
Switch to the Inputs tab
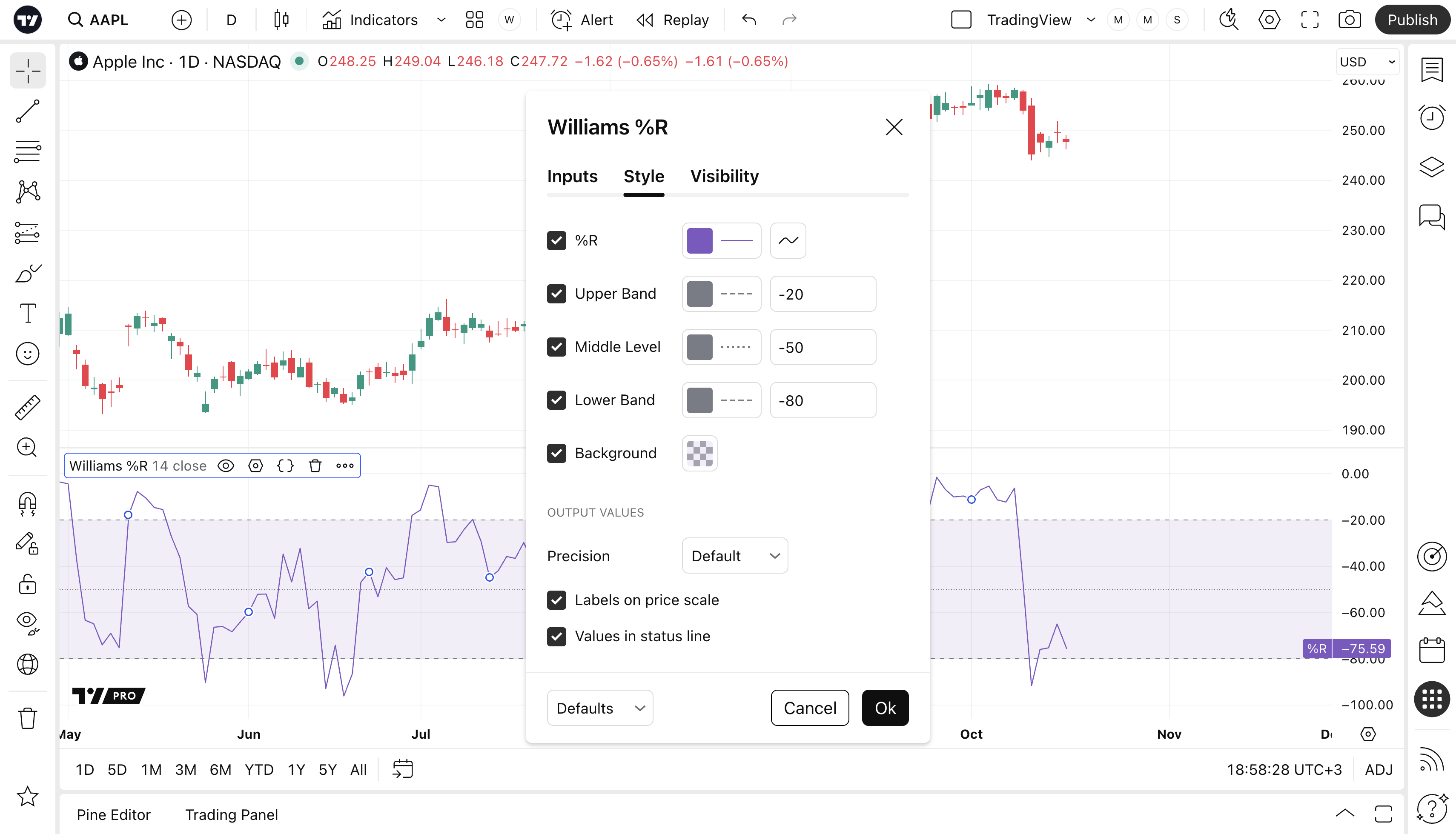coord(572,177)
